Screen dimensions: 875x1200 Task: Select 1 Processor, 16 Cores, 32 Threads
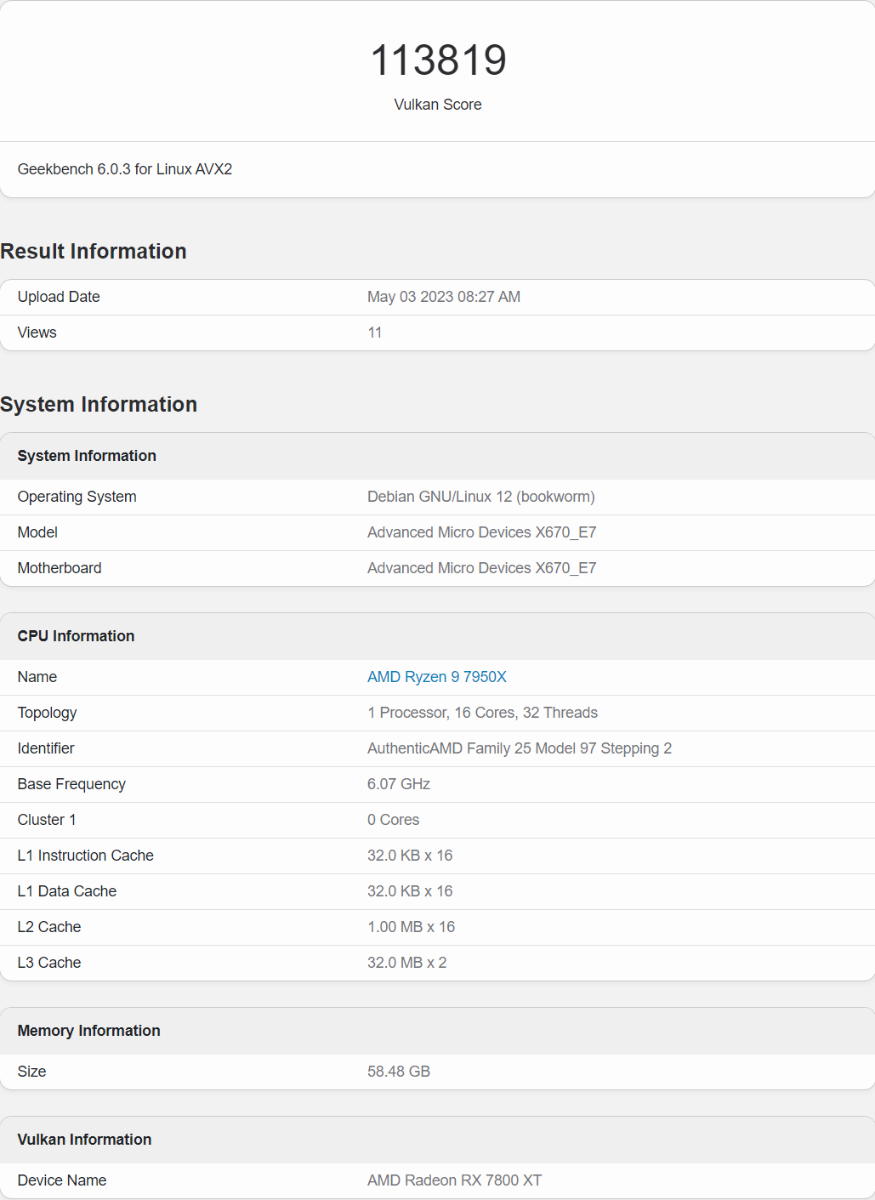[x=483, y=713]
